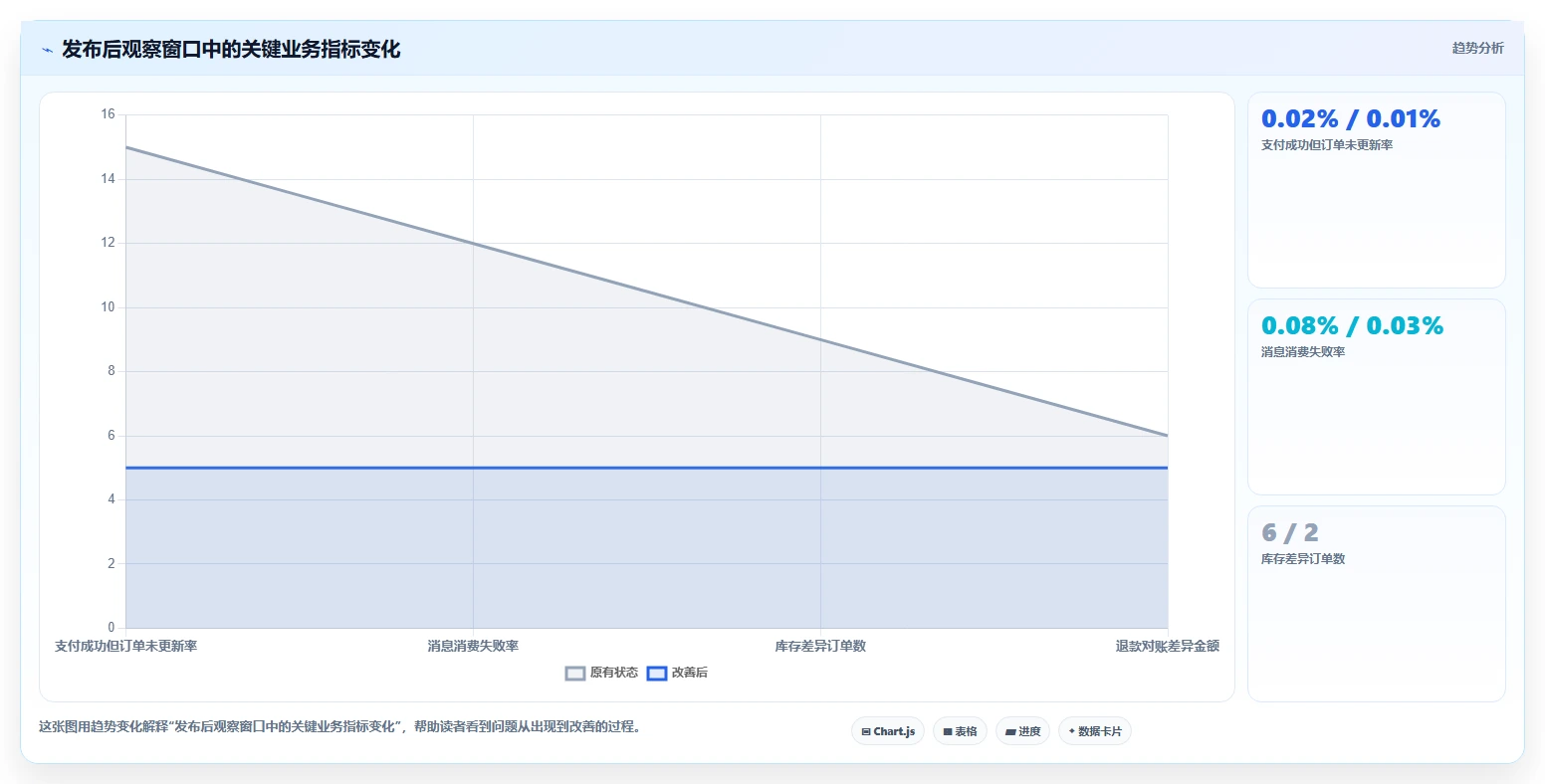Toggle the 原有状态 legend swatch
Image resolution: width=1545 pixels, height=784 pixels.
pyautogui.click(x=575, y=674)
